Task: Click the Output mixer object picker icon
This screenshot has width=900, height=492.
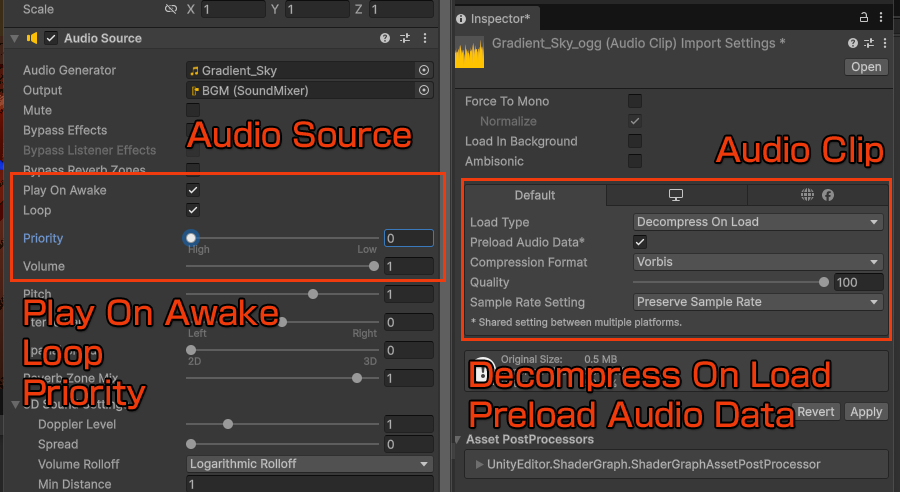Action: [x=424, y=91]
